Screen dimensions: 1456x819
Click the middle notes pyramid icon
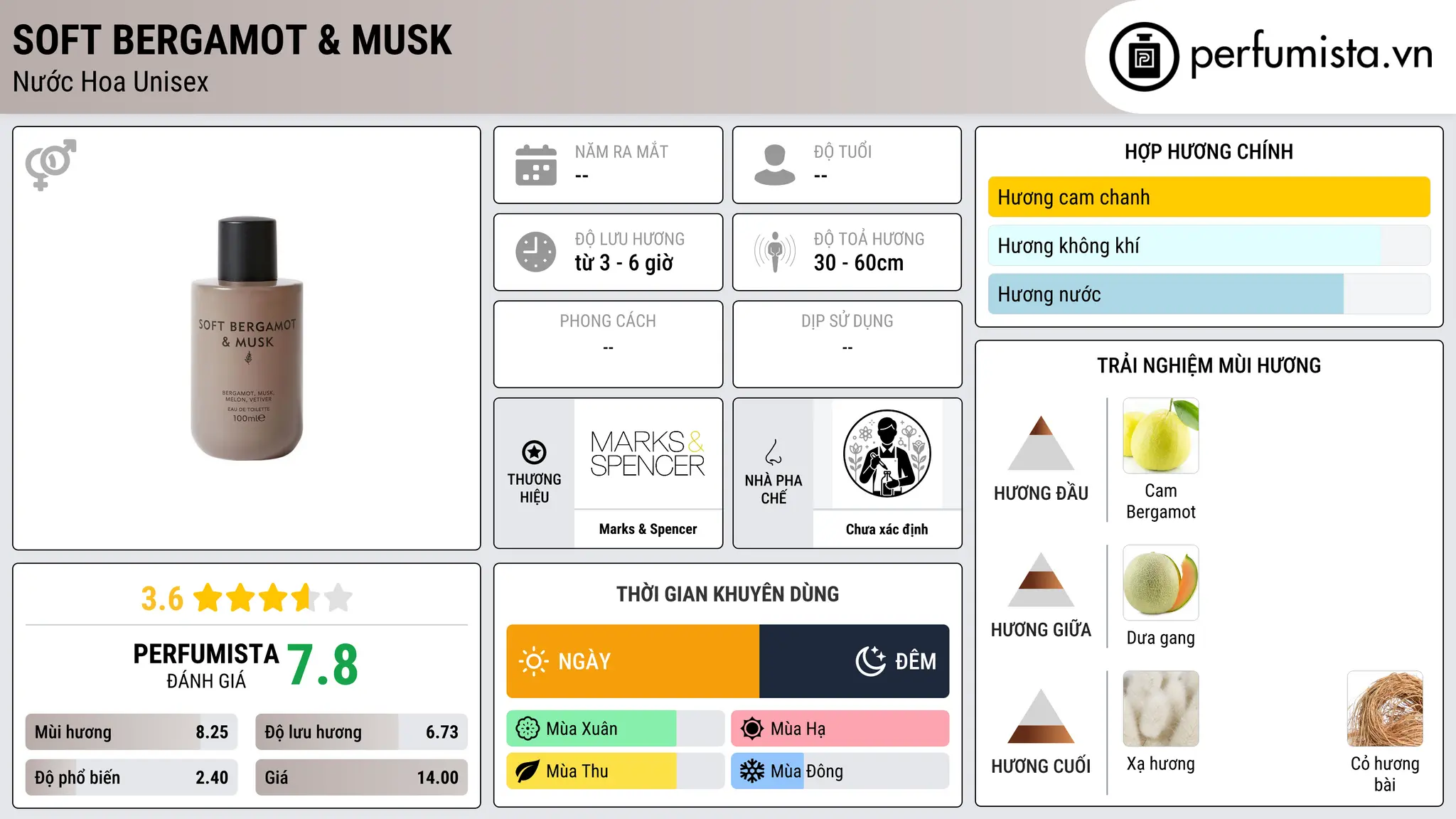pos(1041,579)
